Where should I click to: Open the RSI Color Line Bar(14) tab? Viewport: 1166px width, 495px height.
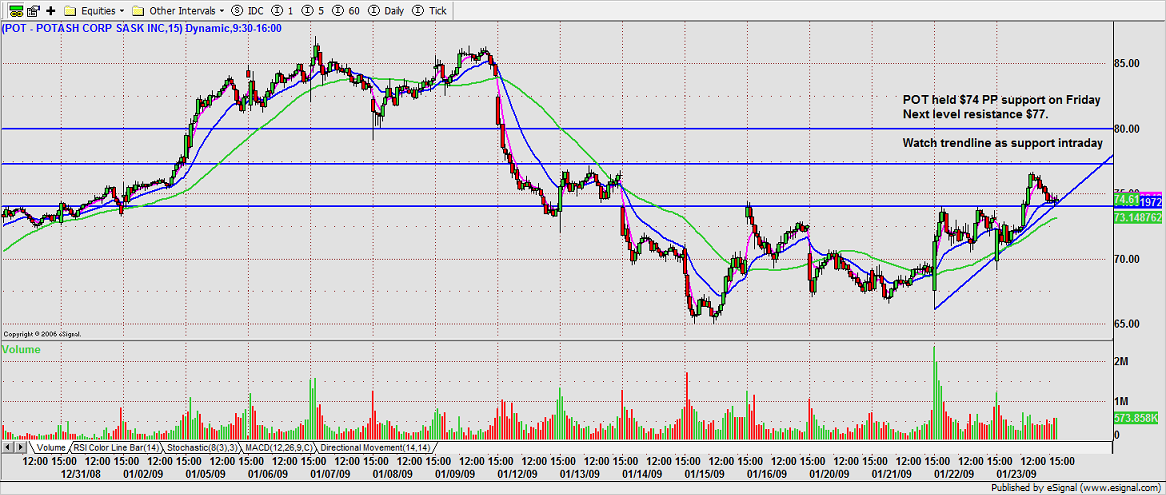click(115, 447)
